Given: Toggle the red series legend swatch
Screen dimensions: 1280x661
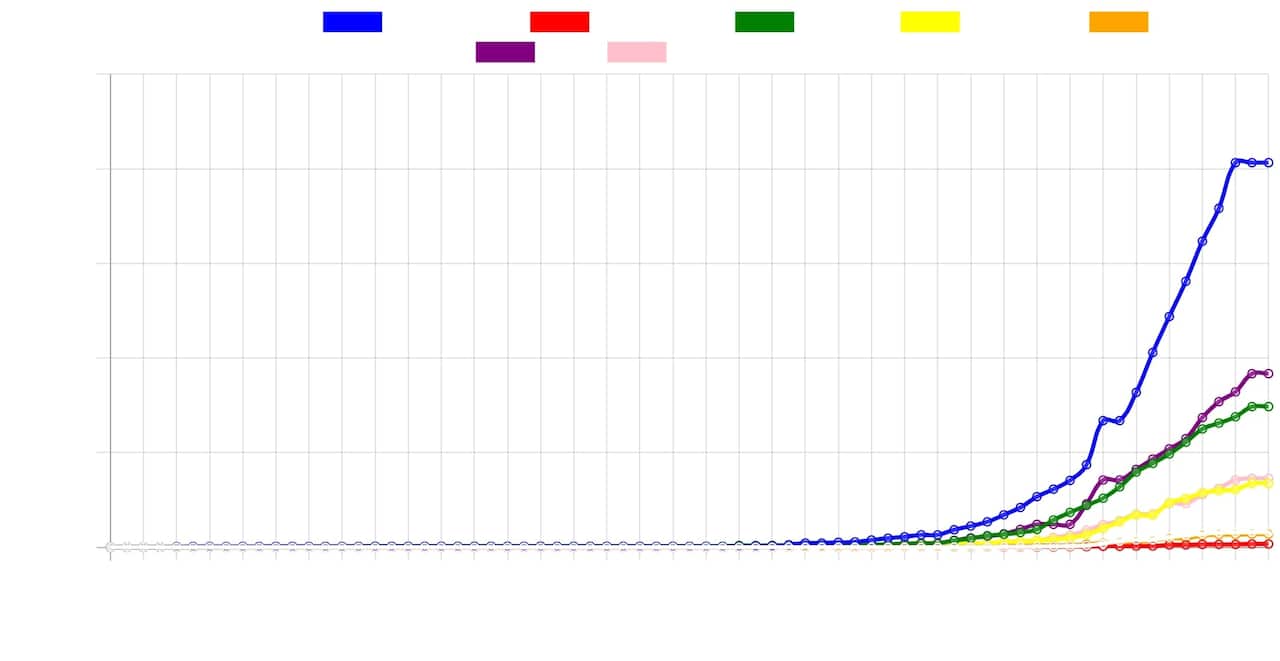Looking at the screenshot, I should (x=559, y=22).
